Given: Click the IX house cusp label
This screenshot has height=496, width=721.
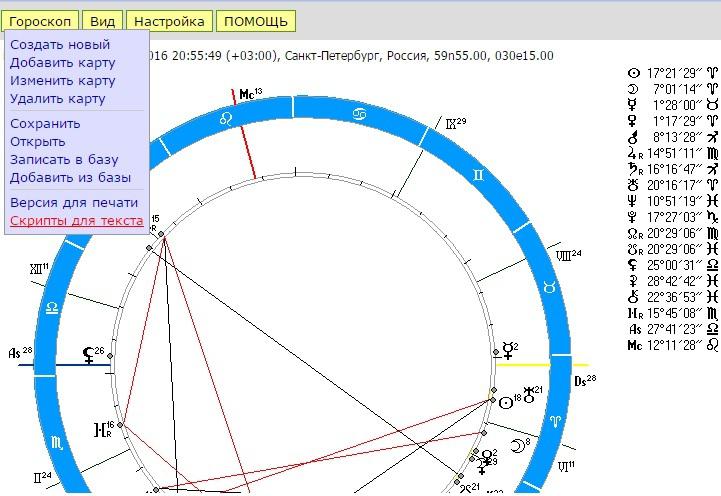Looking at the screenshot, I should click(x=456, y=123).
